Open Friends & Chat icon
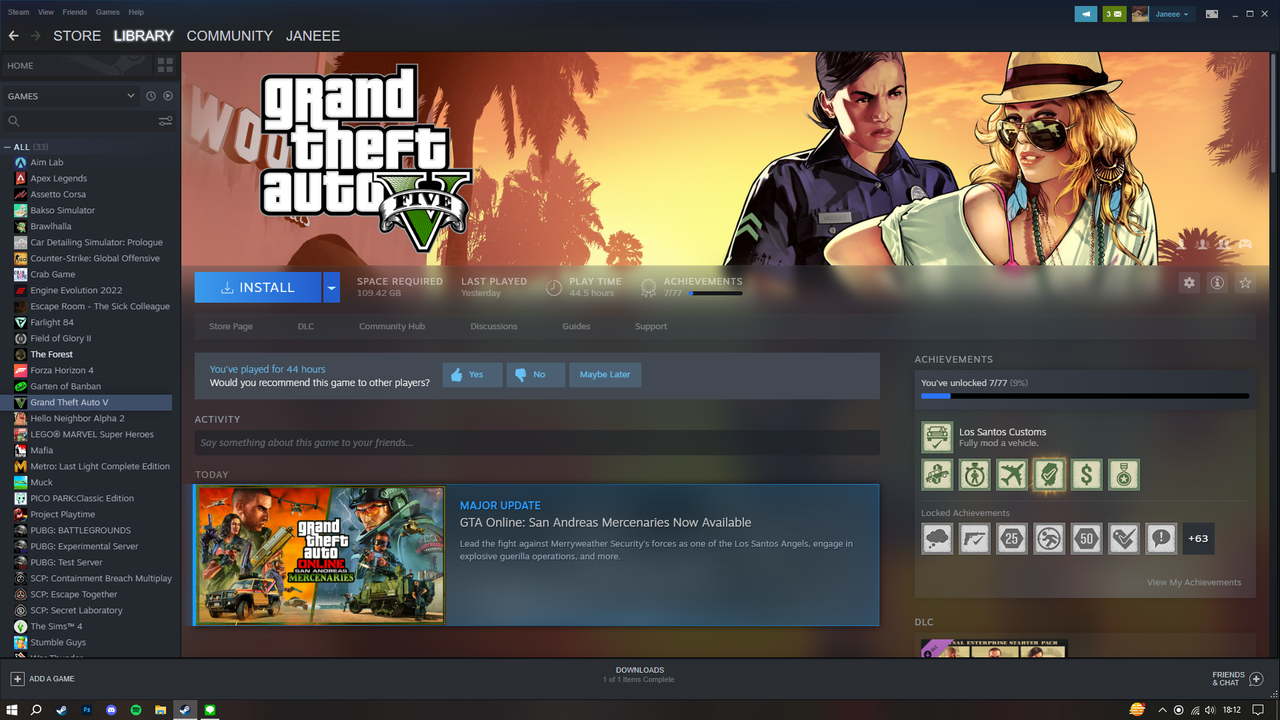Image resolution: width=1280 pixels, height=720 pixels. tap(1257, 679)
